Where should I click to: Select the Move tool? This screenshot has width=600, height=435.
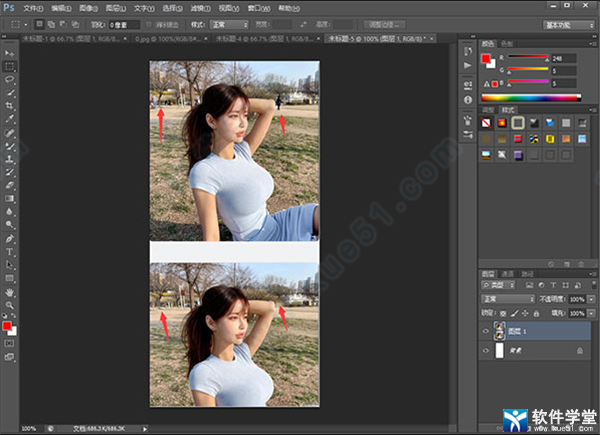pos(10,52)
